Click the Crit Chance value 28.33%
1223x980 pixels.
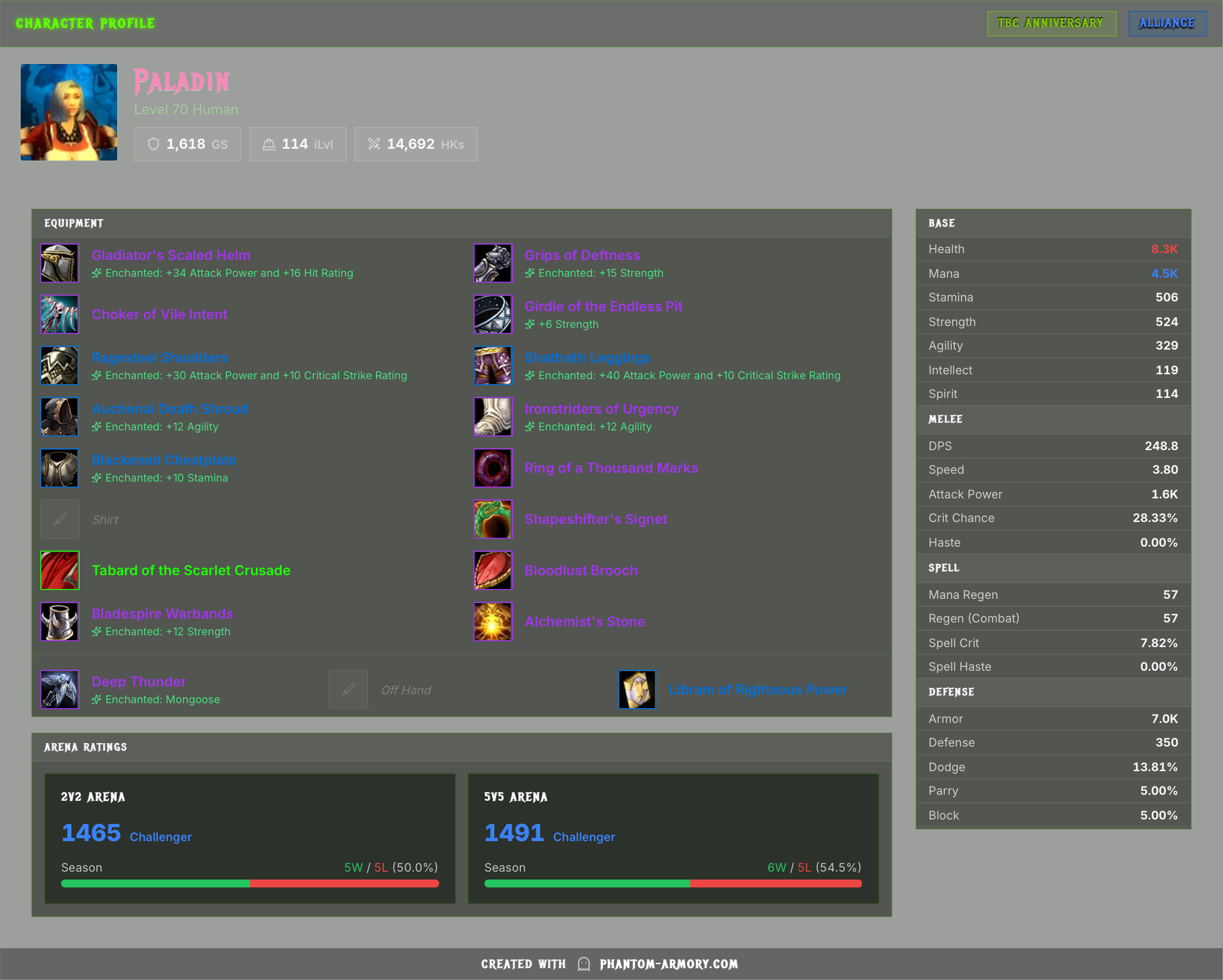tap(1155, 518)
